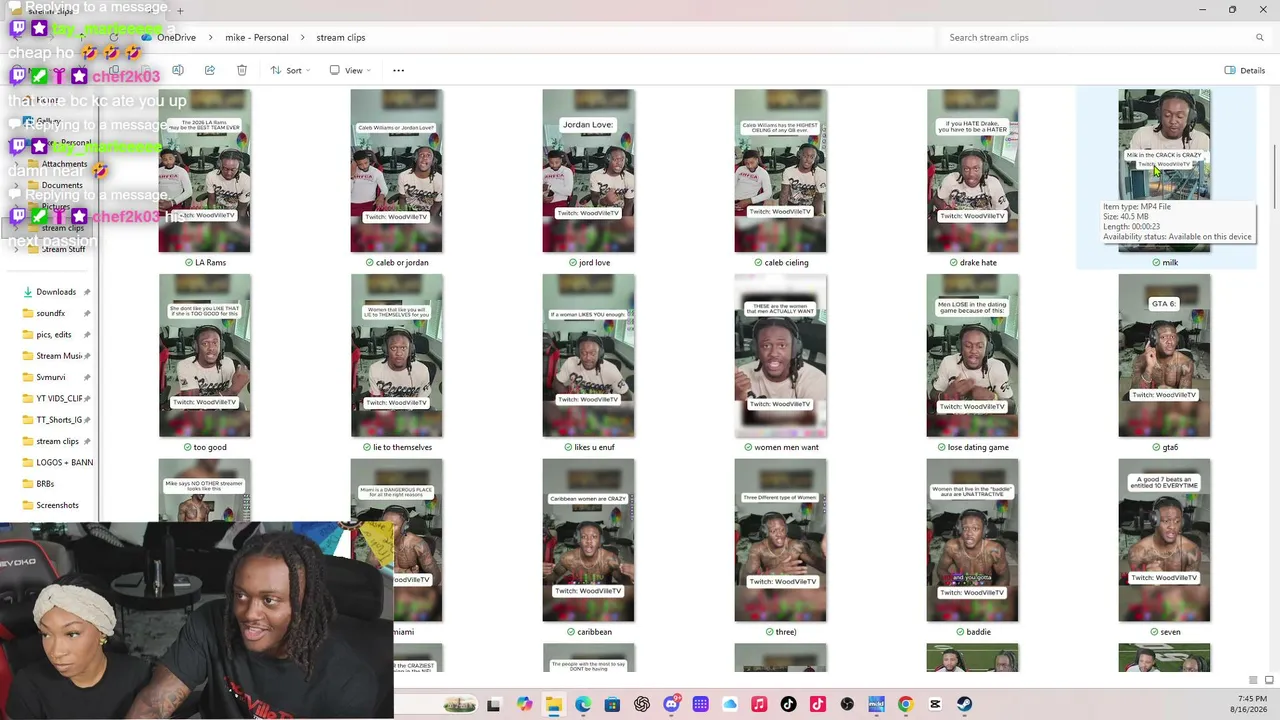The width and height of the screenshot is (1280, 720).
Task: Open stream clips in Quick access list
Action: (x=57, y=441)
